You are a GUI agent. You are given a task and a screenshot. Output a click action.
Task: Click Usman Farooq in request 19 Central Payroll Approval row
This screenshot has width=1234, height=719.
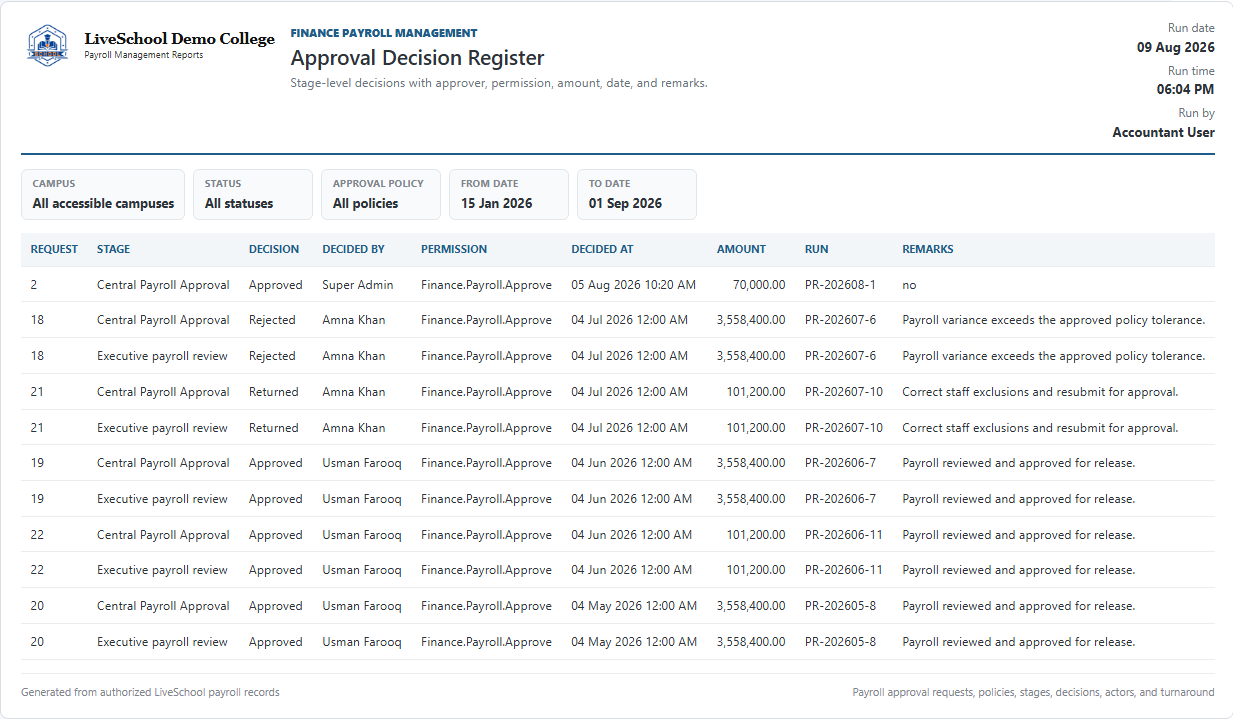(x=362, y=463)
